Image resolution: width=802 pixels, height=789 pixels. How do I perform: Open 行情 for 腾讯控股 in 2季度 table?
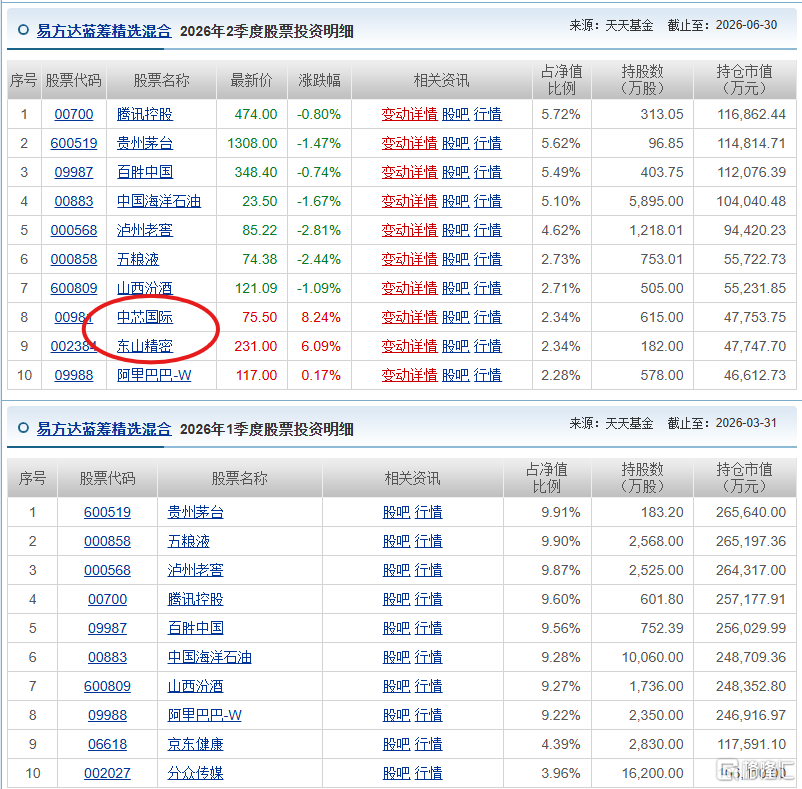coord(487,114)
